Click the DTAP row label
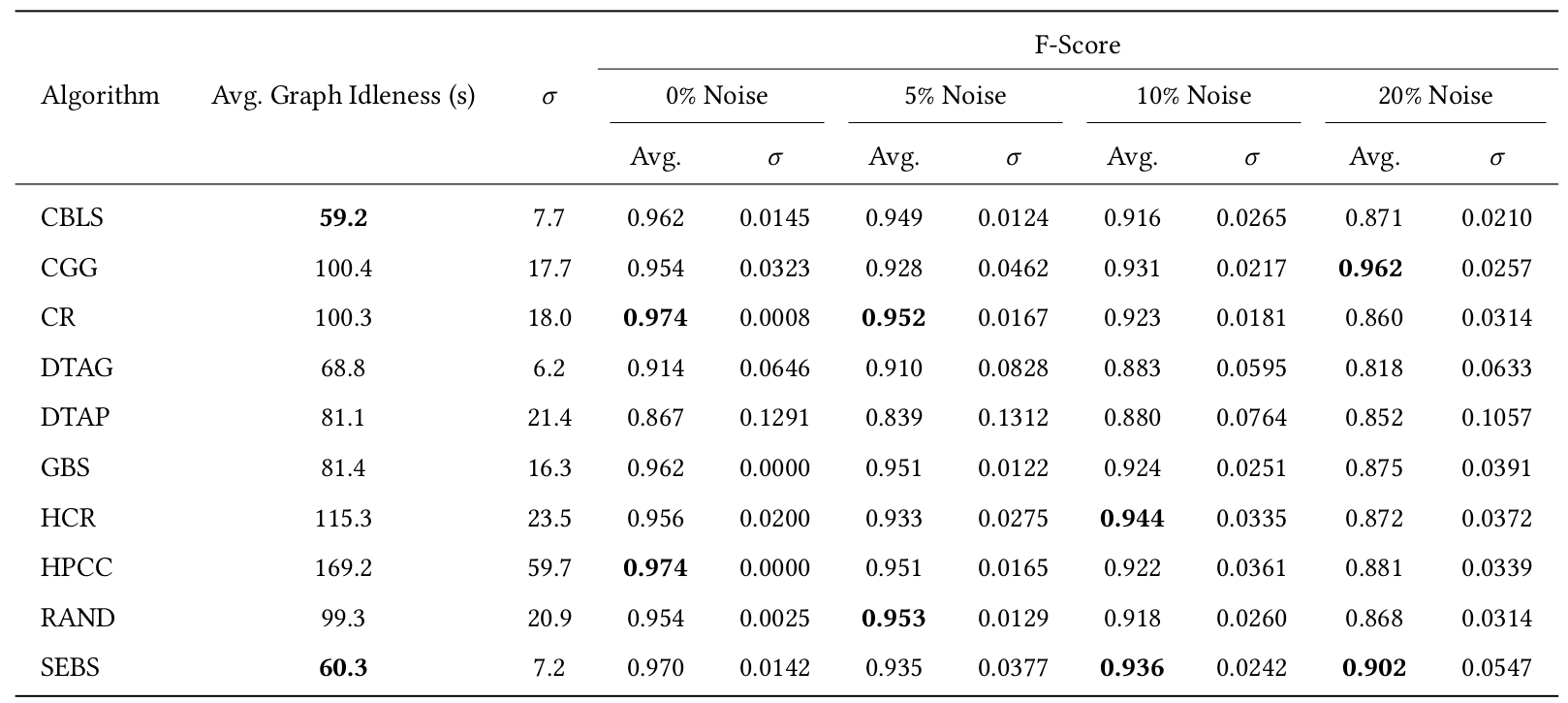Image resolution: width=1568 pixels, height=703 pixels. point(75,418)
